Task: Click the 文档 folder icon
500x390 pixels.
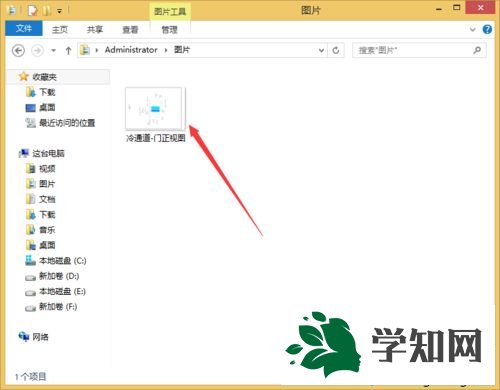Action: [30, 199]
